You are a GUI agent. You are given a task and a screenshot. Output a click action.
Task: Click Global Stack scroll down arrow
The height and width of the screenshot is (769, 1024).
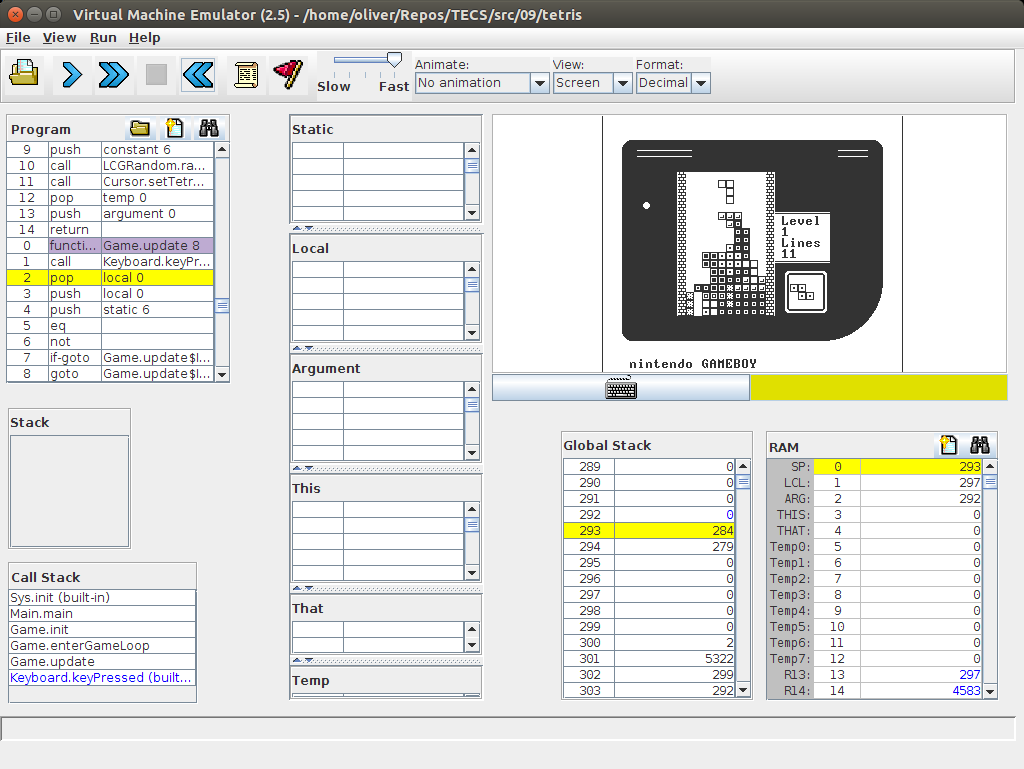pos(743,691)
